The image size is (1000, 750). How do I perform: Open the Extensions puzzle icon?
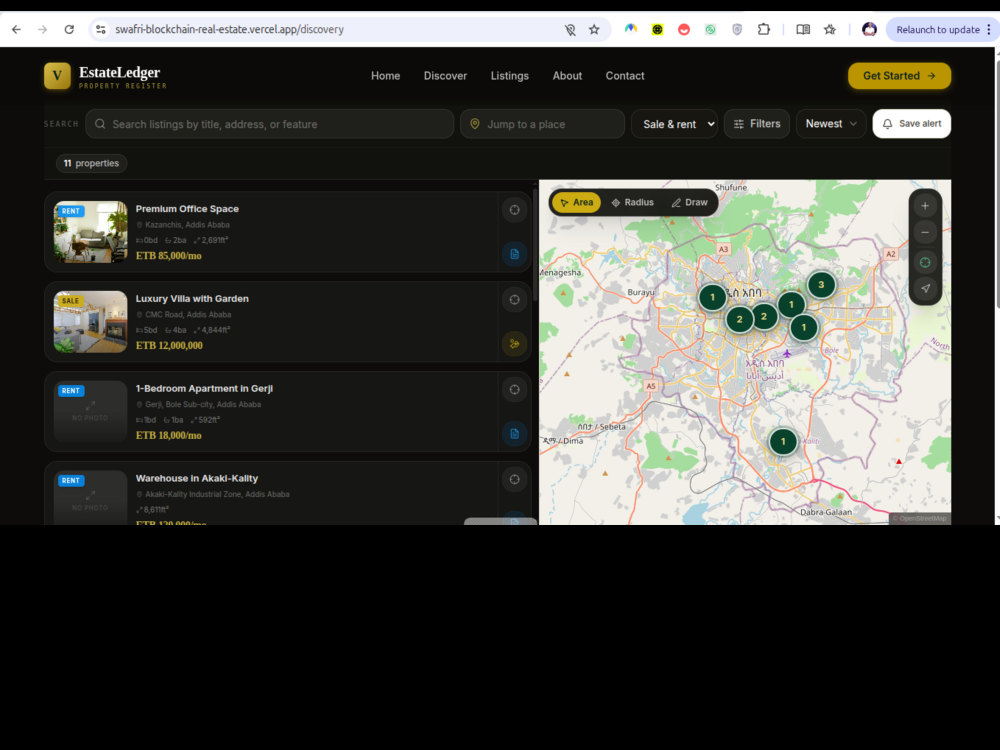763,29
